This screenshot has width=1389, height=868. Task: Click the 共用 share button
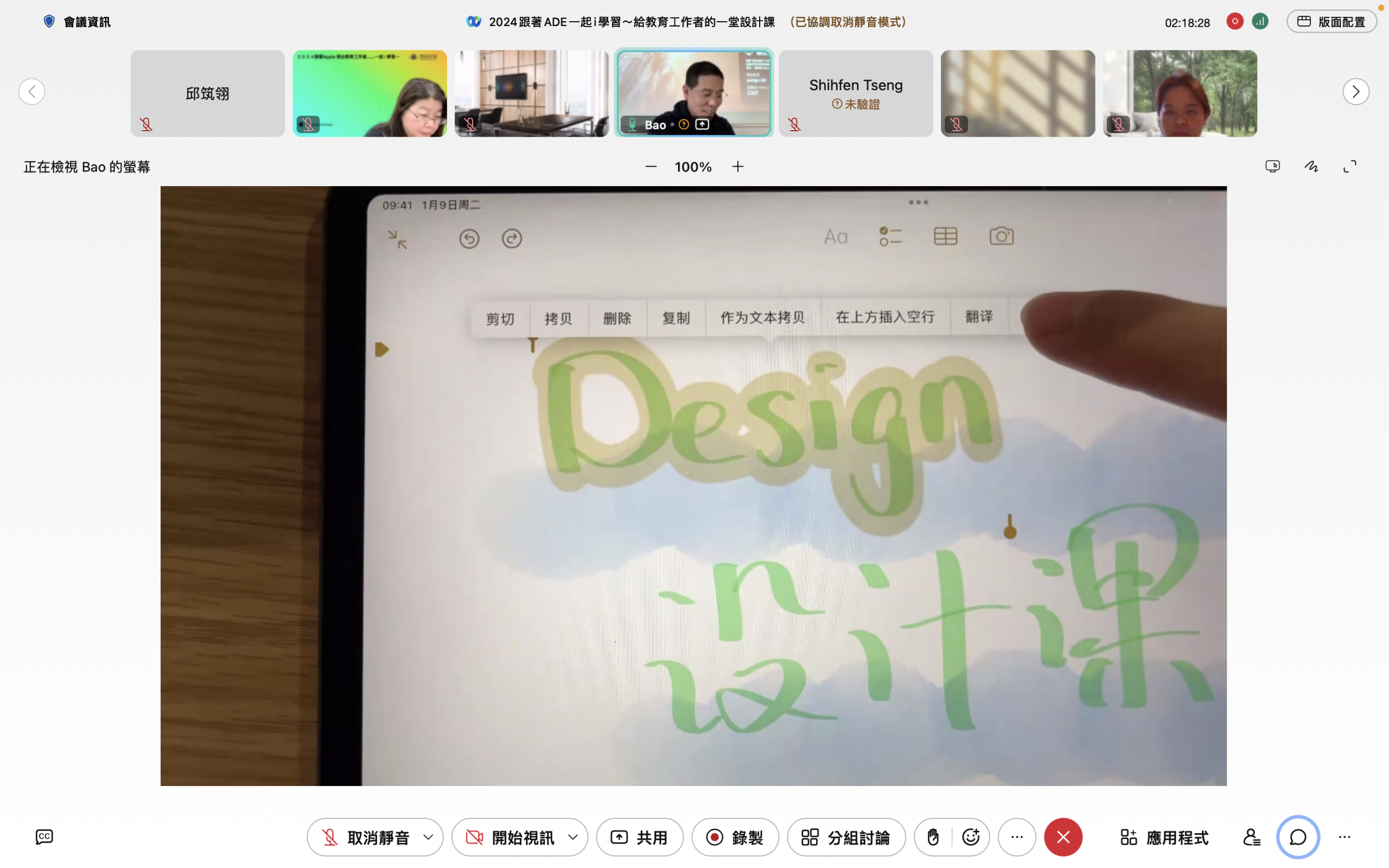click(639, 837)
